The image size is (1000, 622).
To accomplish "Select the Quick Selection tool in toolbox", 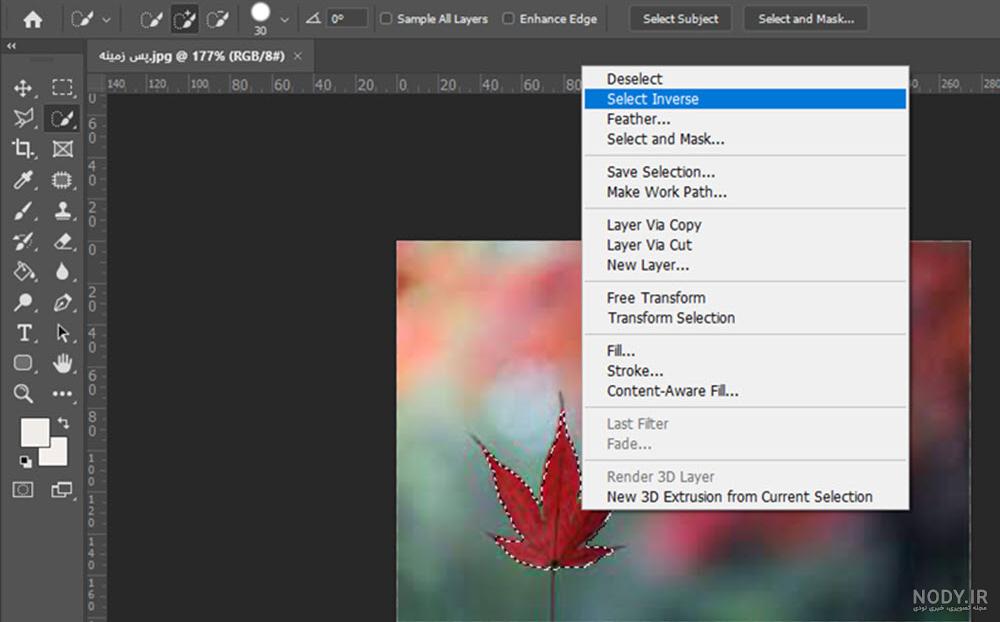I will click(62, 119).
